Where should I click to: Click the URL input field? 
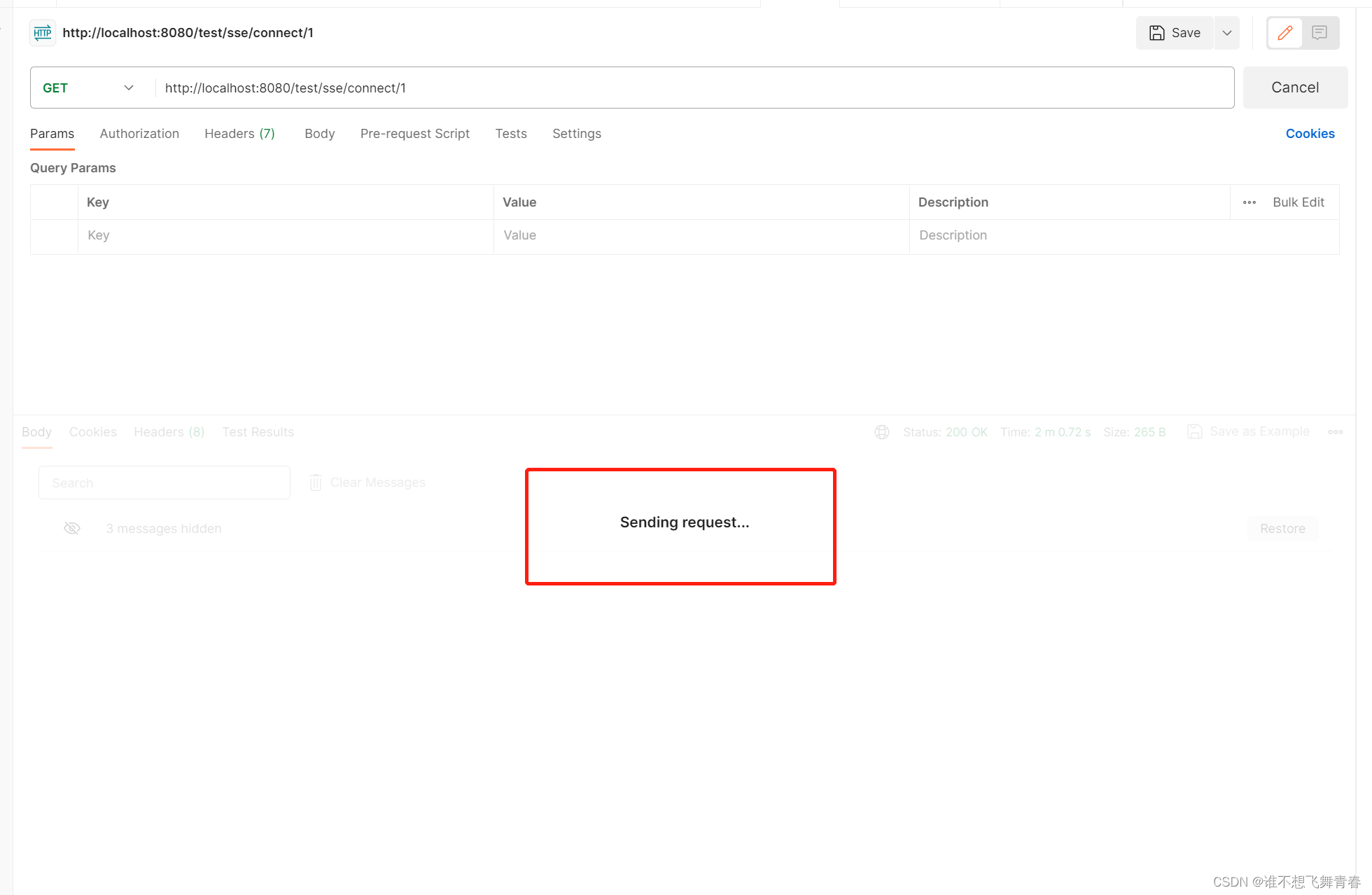coord(690,87)
